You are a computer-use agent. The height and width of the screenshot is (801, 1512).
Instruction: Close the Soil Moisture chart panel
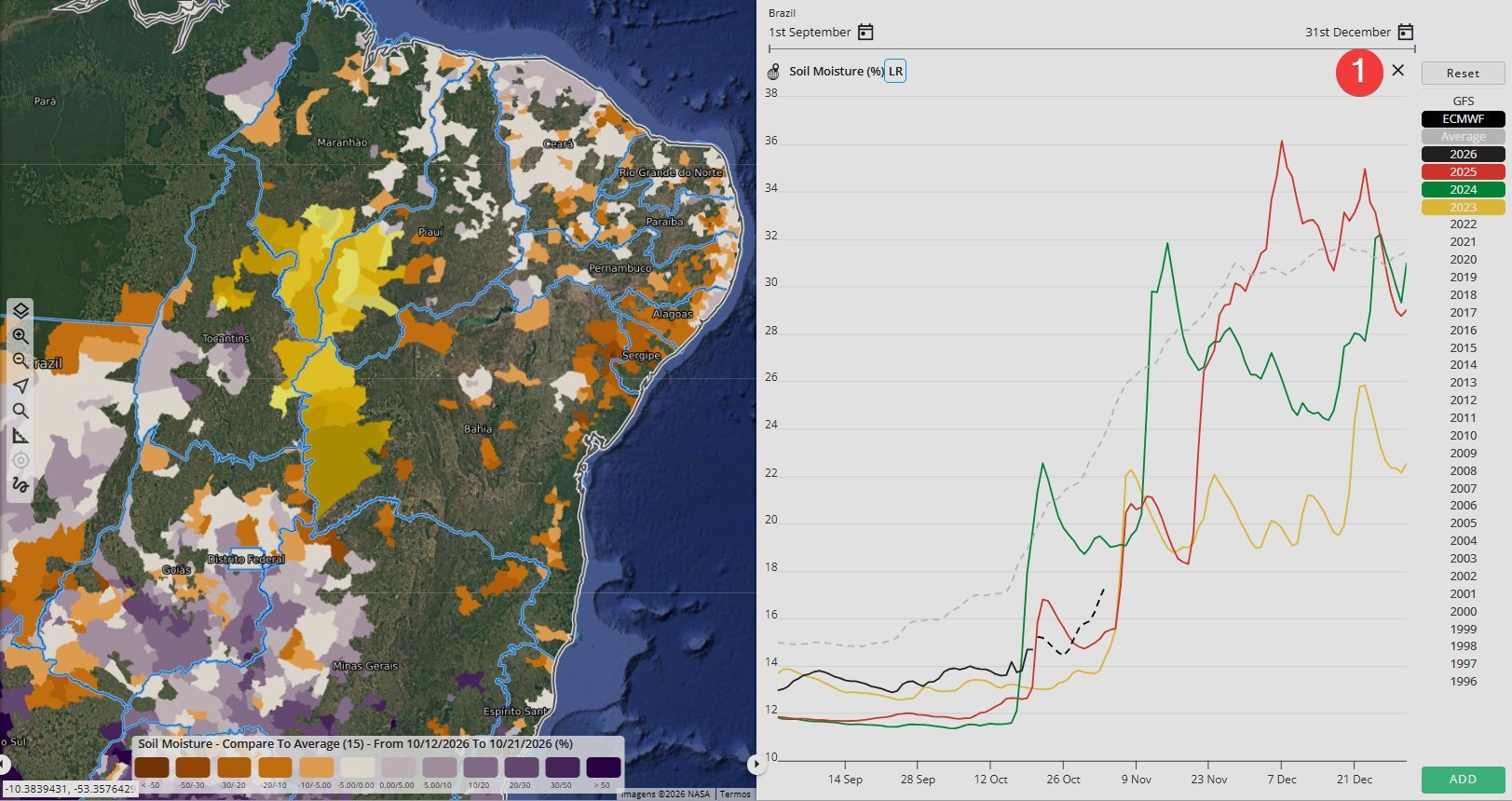click(1397, 70)
